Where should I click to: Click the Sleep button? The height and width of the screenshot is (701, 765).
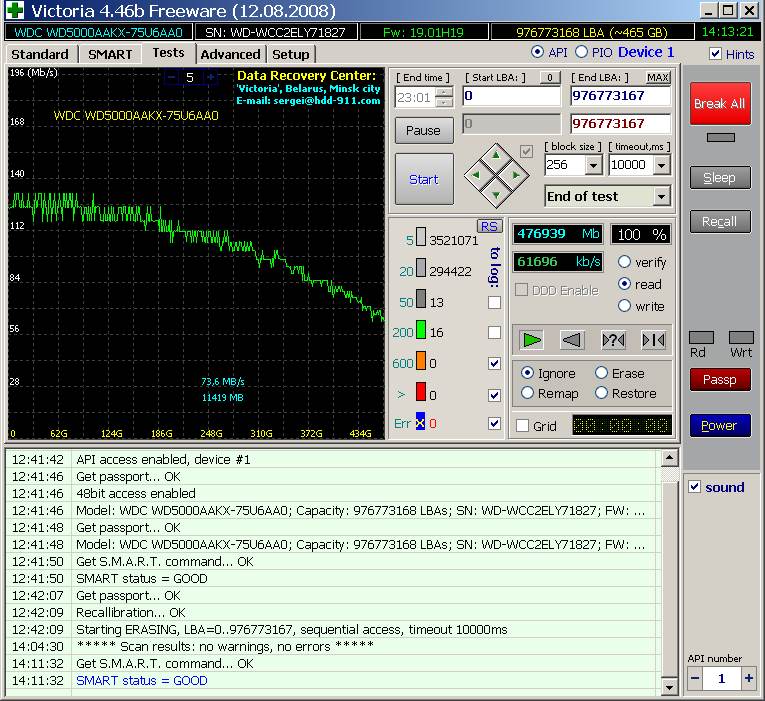click(x=720, y=178)
